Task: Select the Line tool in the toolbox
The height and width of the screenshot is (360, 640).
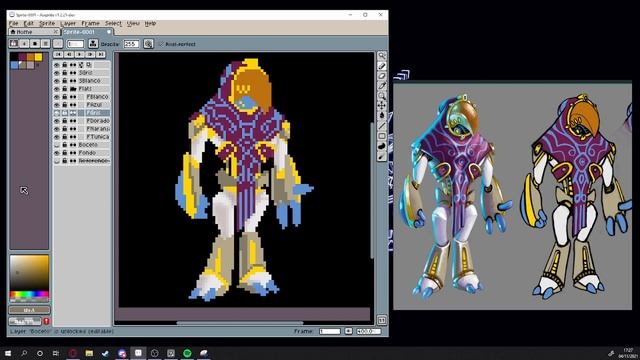Action: (382, 126)
